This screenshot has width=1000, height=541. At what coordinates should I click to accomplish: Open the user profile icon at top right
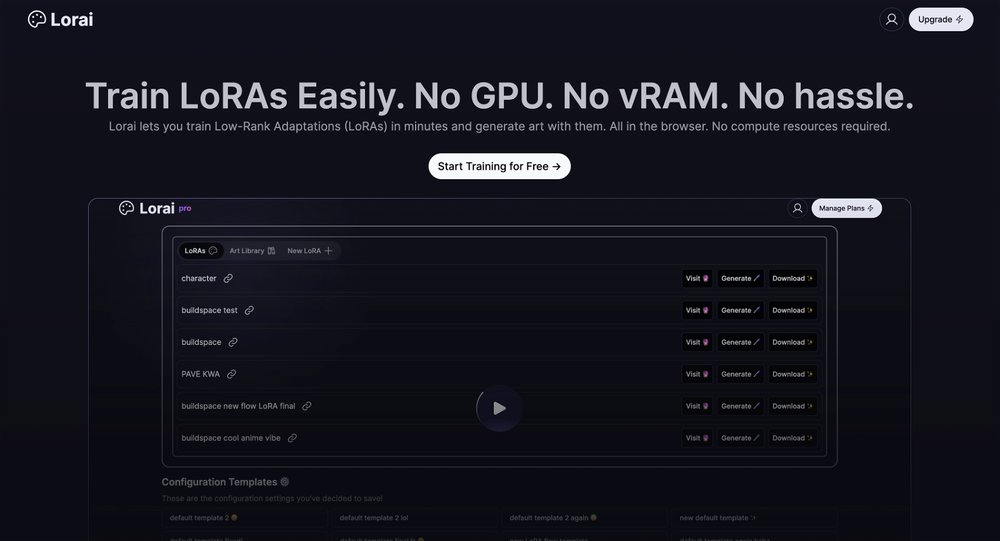point(891,19)
